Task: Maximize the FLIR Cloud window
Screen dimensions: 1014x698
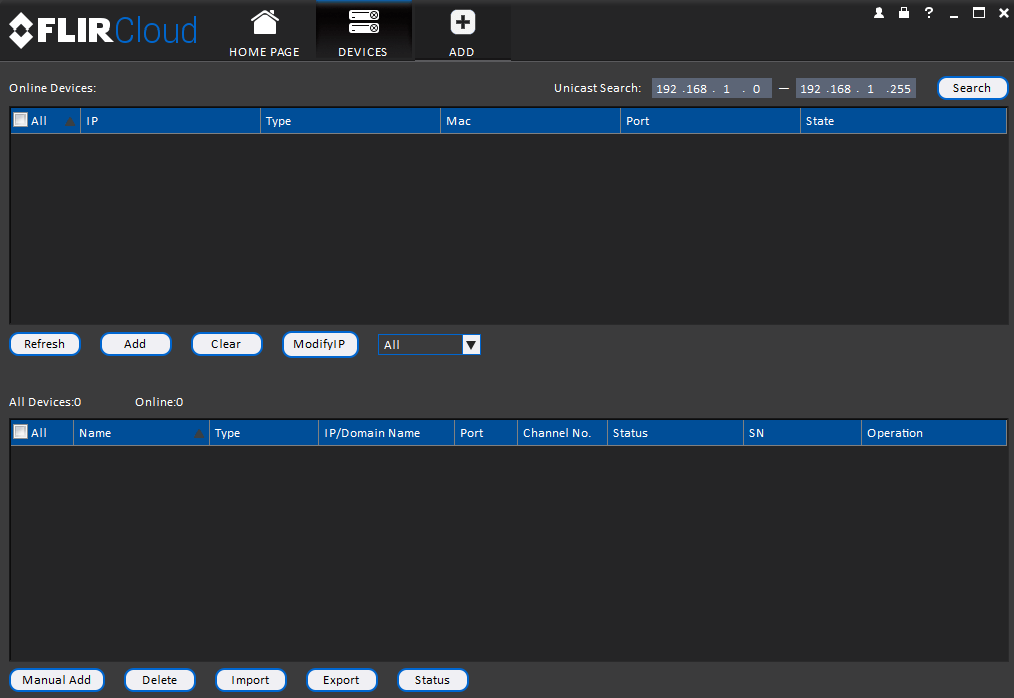Action: click(979, 13)
